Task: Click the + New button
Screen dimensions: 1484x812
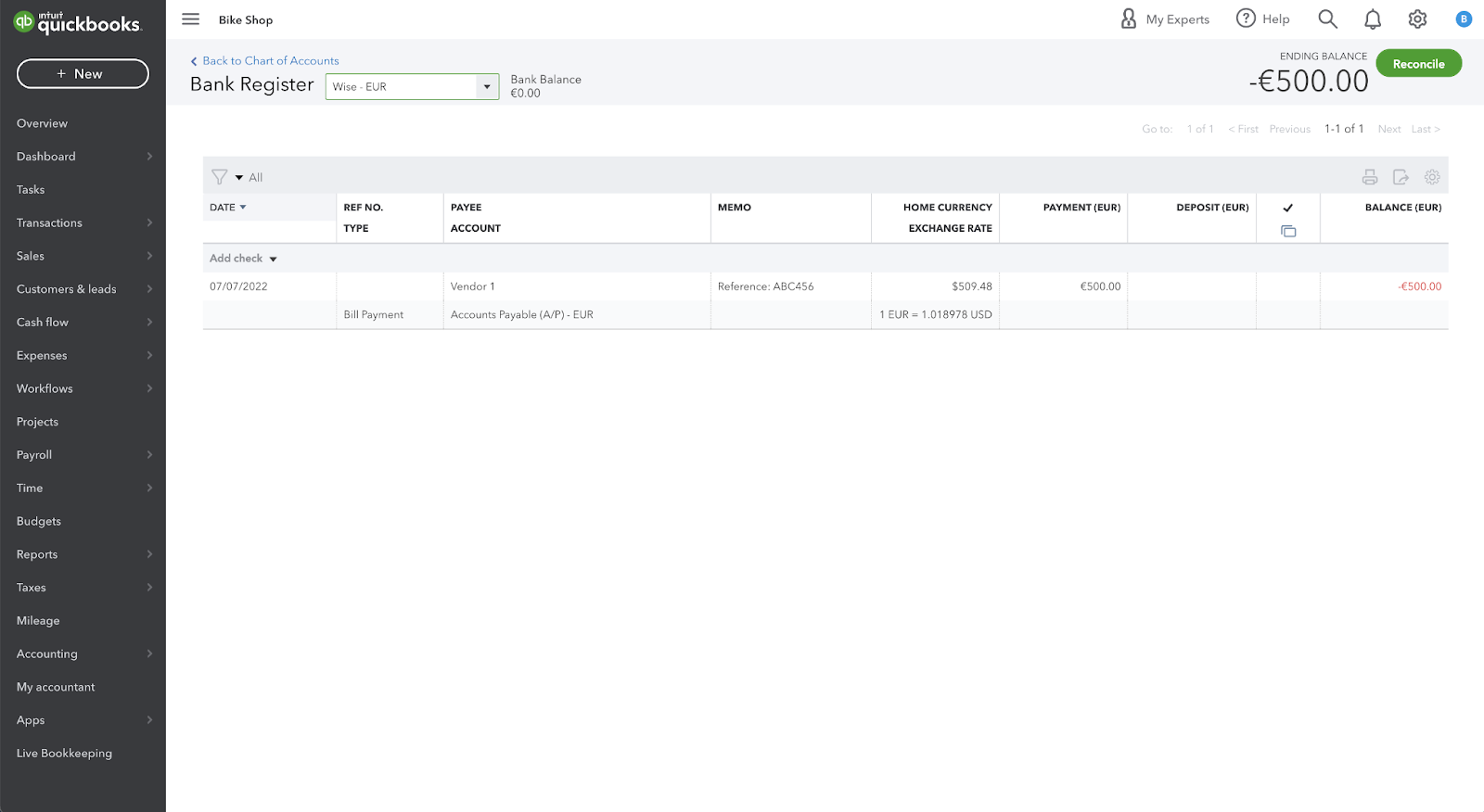Action: [x=83, y=73]
